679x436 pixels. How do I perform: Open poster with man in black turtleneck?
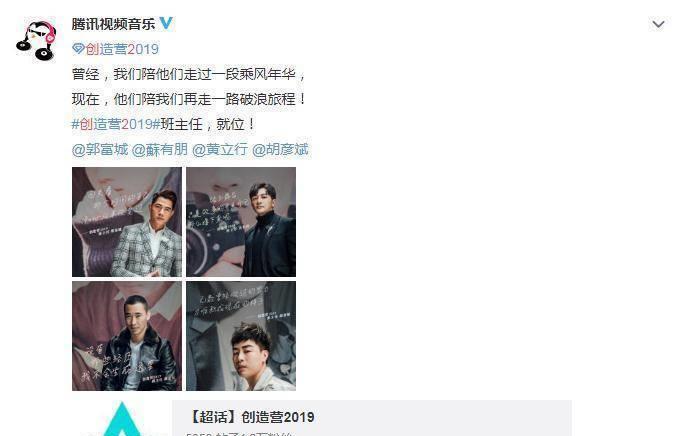(241, 222)
